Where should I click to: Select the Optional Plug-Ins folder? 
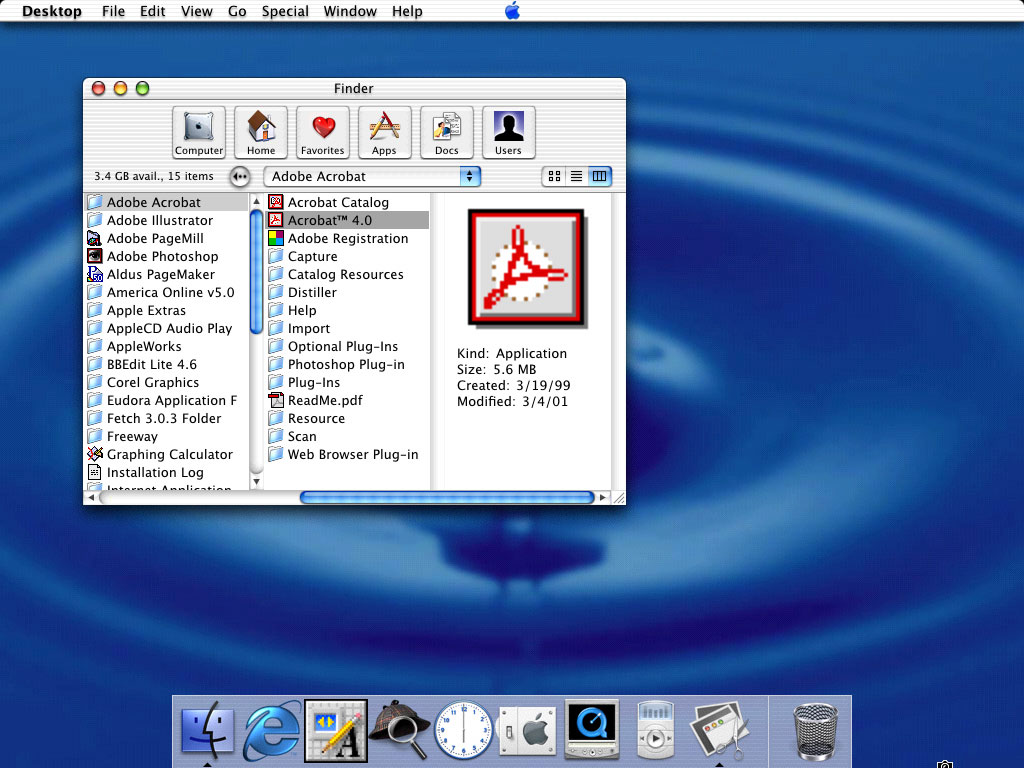[347, 347]
